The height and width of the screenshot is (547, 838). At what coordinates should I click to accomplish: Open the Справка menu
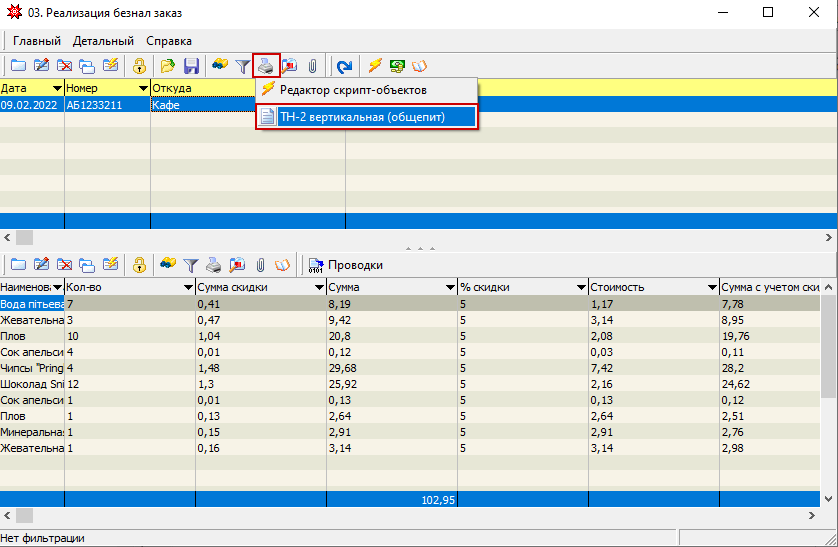click(169, 41)
